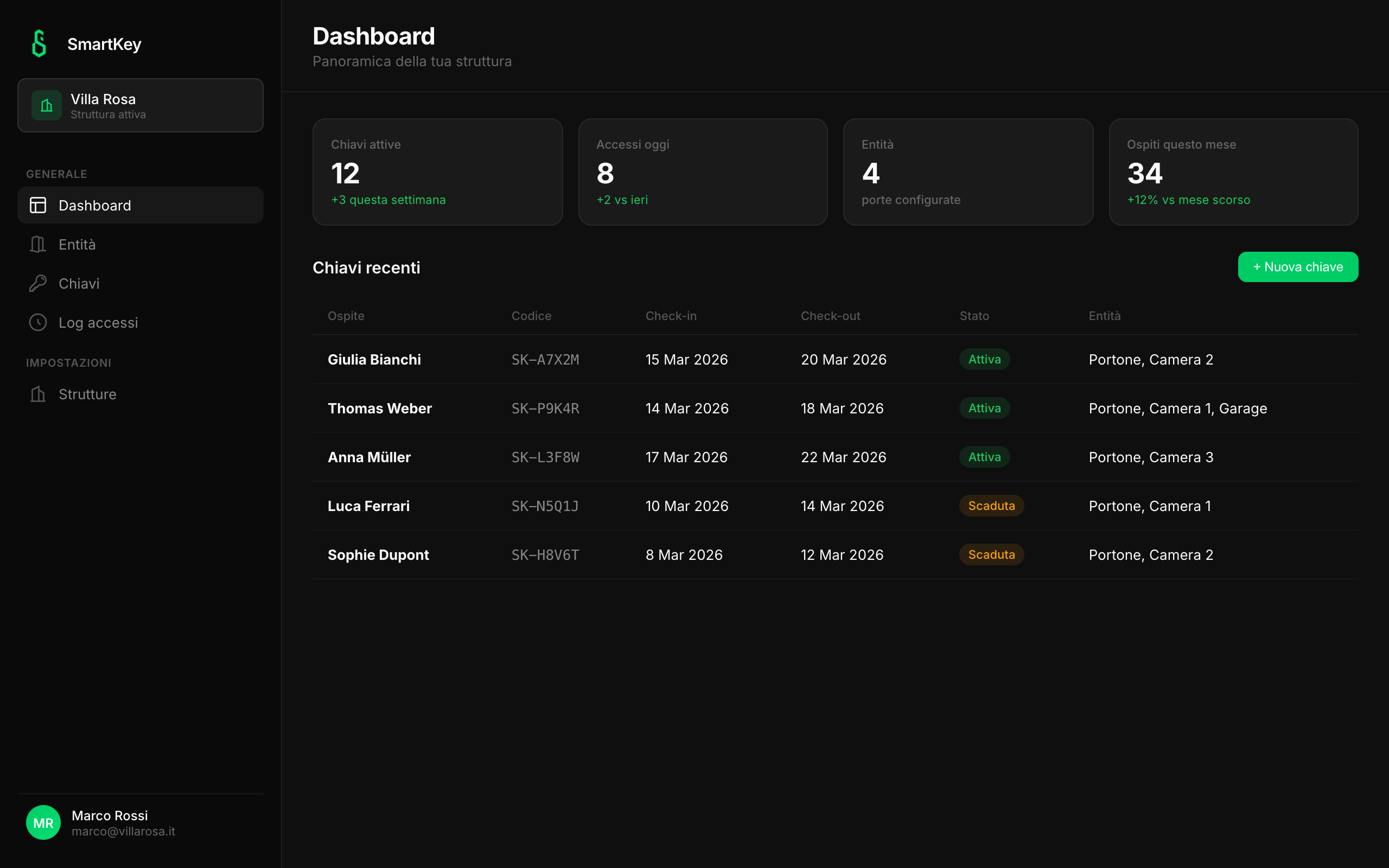1389x868 pixels.
Task: Open the Log accessi menu item
Action: (x=98, y=323)
